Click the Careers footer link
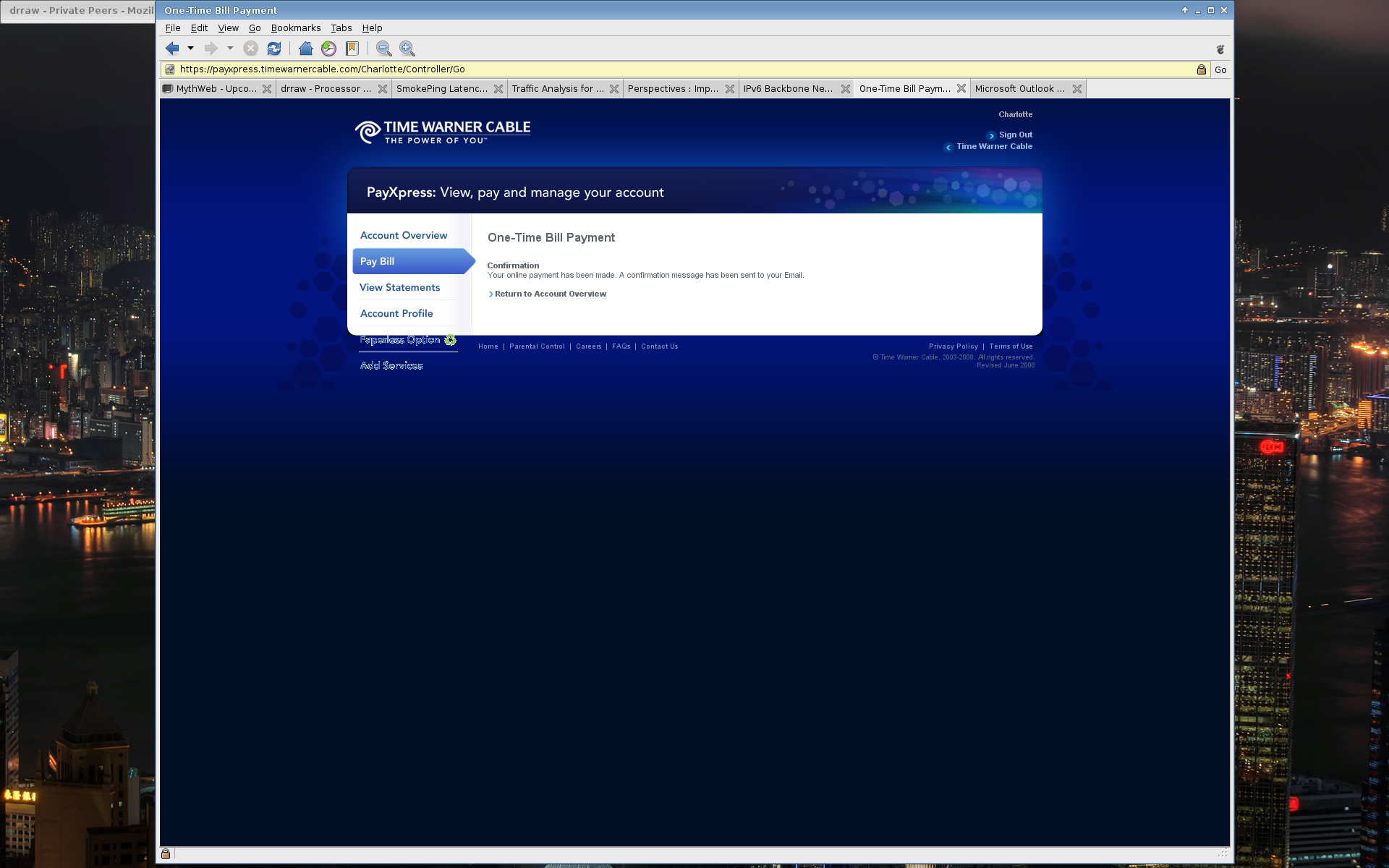 [589, 346]
